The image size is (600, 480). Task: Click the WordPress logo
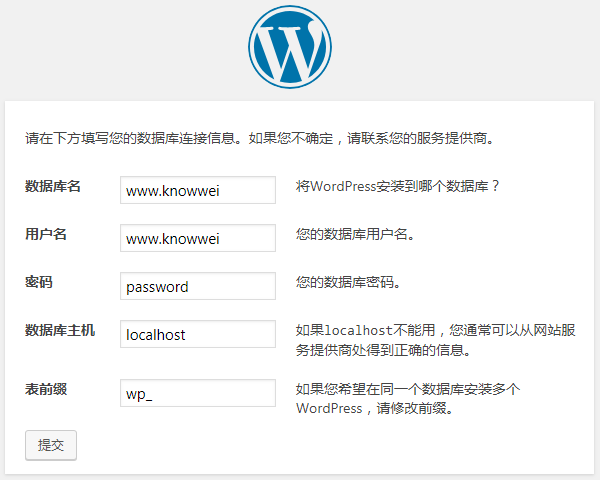[x=290, y=47]
